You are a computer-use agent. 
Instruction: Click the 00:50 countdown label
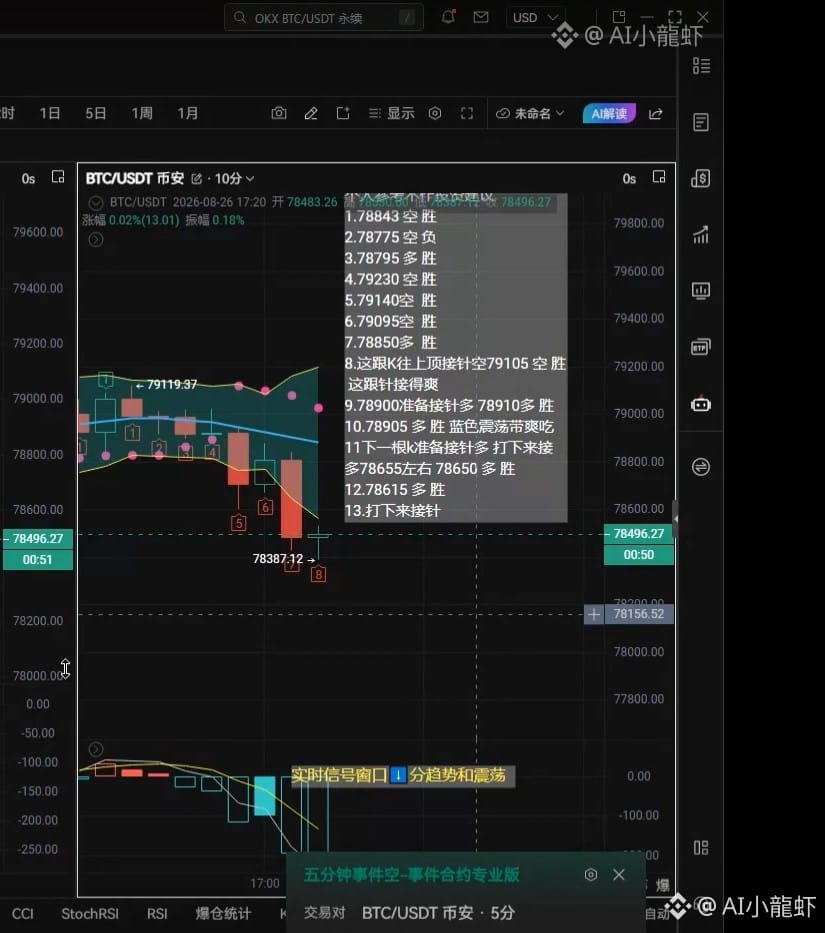point(639,555)
